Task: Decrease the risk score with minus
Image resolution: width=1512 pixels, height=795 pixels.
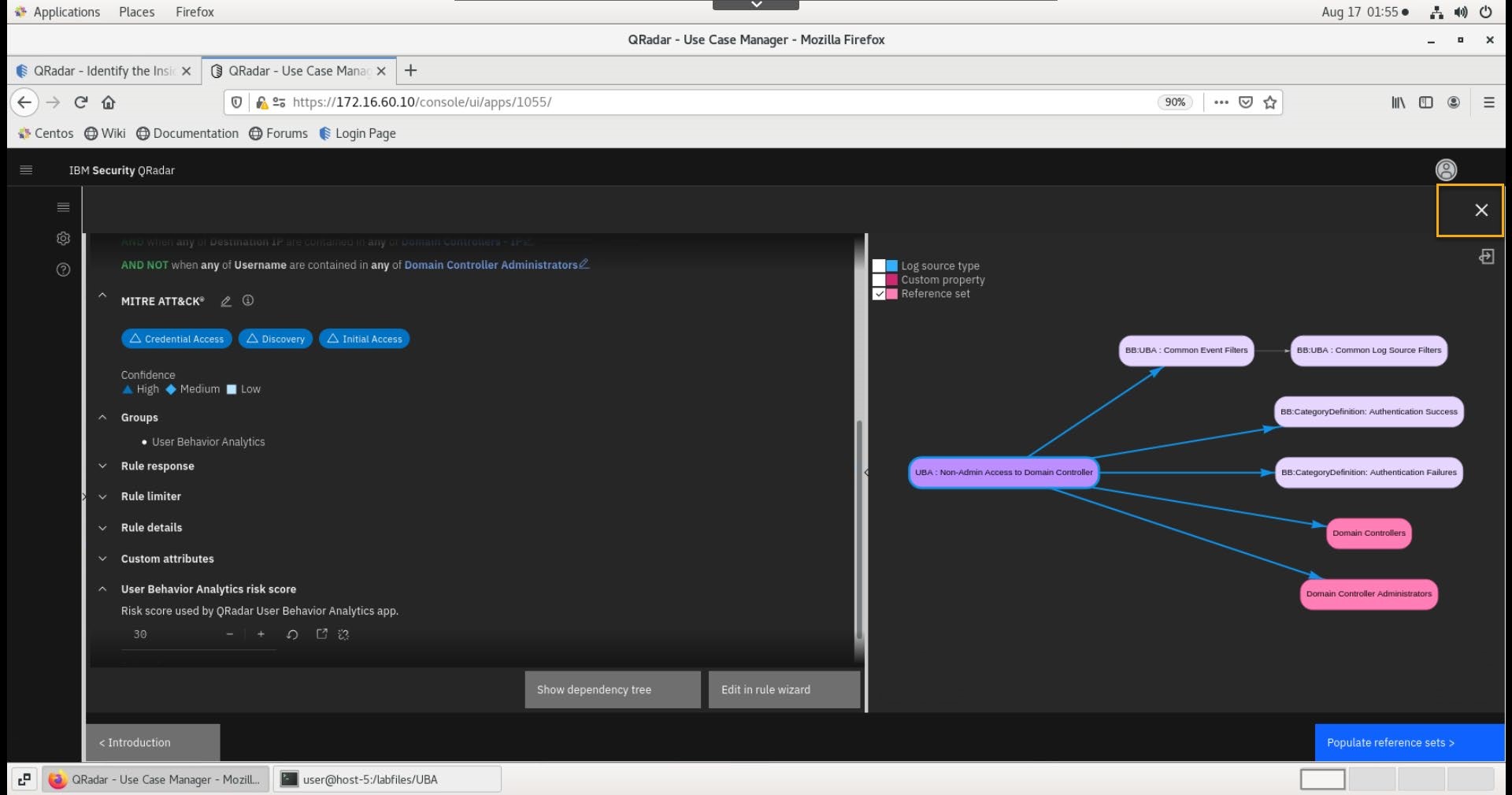Action: pos(229,634)
